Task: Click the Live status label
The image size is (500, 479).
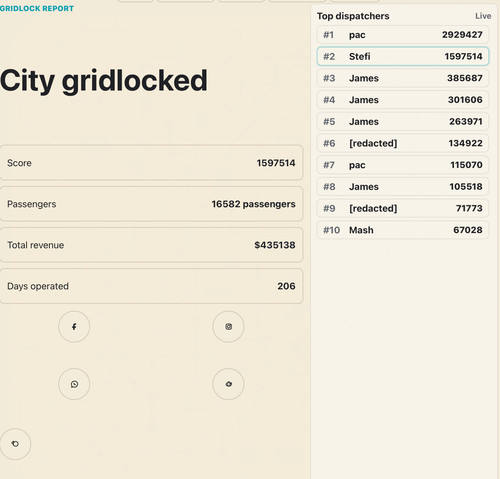Action: tap(483, 16)
